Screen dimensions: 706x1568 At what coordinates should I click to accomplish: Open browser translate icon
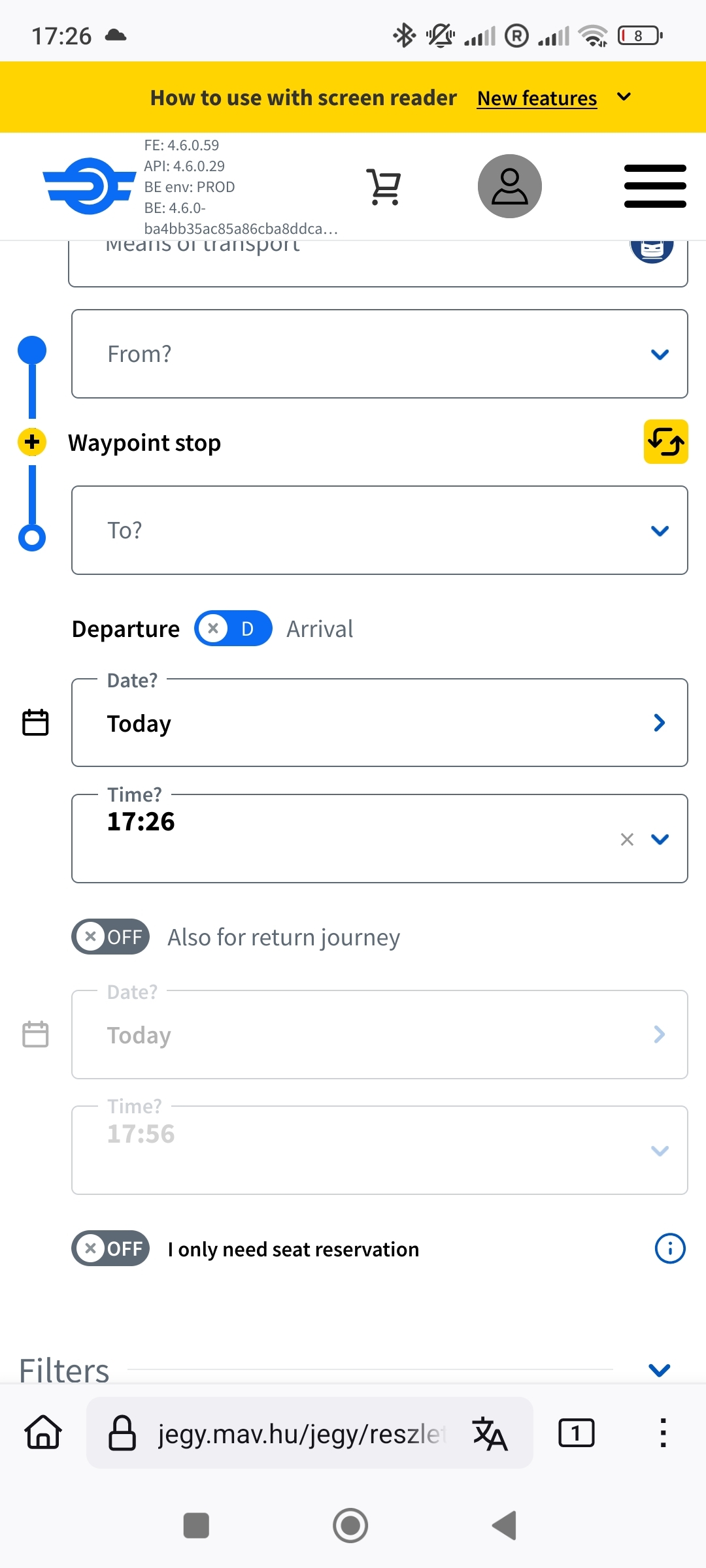point(490,1433)
